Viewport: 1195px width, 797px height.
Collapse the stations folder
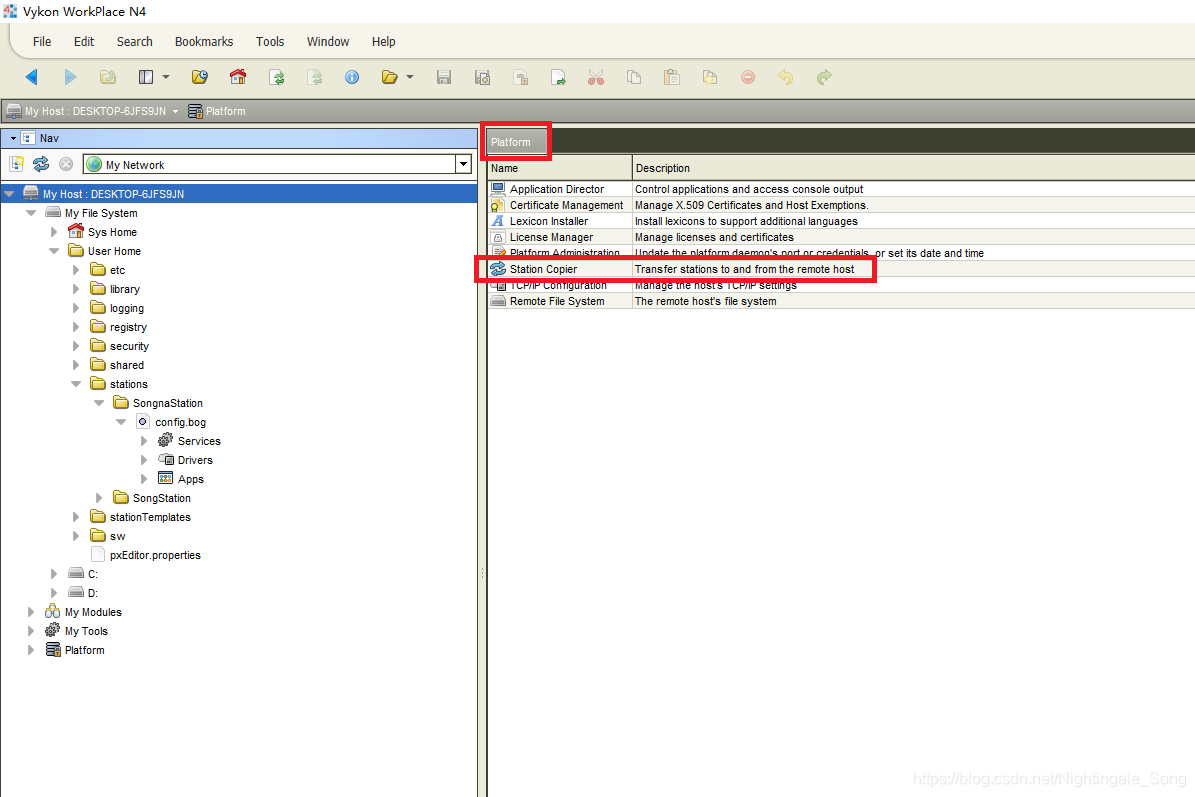point(76,385)
